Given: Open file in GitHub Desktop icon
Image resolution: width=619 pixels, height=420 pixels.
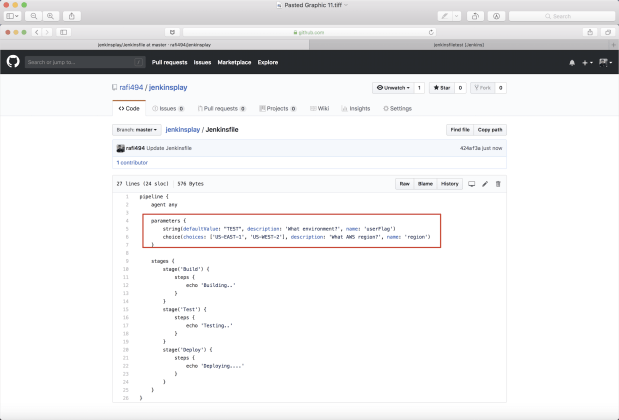Looking at the screenshot, I should point(471,184).
